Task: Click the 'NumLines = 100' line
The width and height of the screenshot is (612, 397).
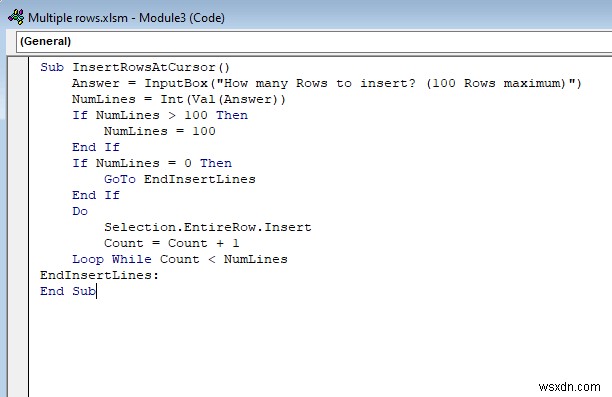Action: (160, 131)
